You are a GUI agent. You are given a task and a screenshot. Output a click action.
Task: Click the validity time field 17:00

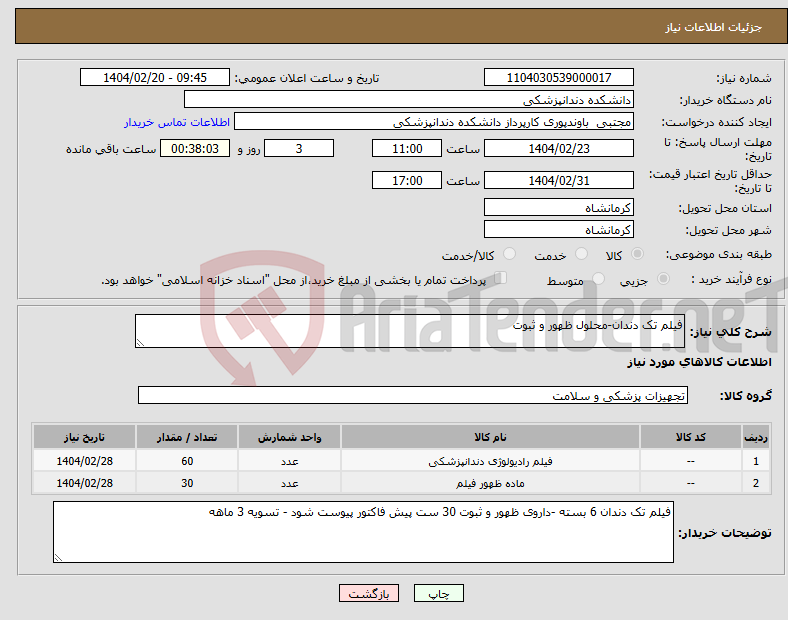click(407, 180)
